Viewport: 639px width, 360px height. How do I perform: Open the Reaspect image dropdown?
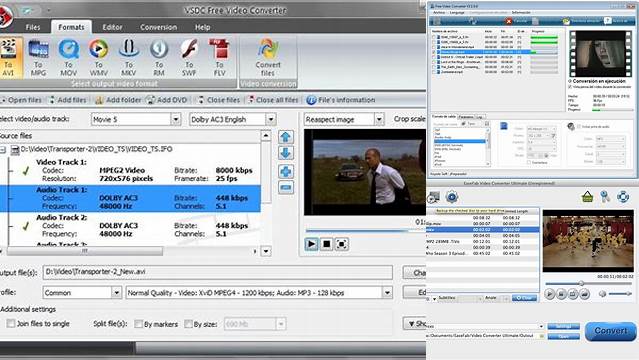(379, 119)
